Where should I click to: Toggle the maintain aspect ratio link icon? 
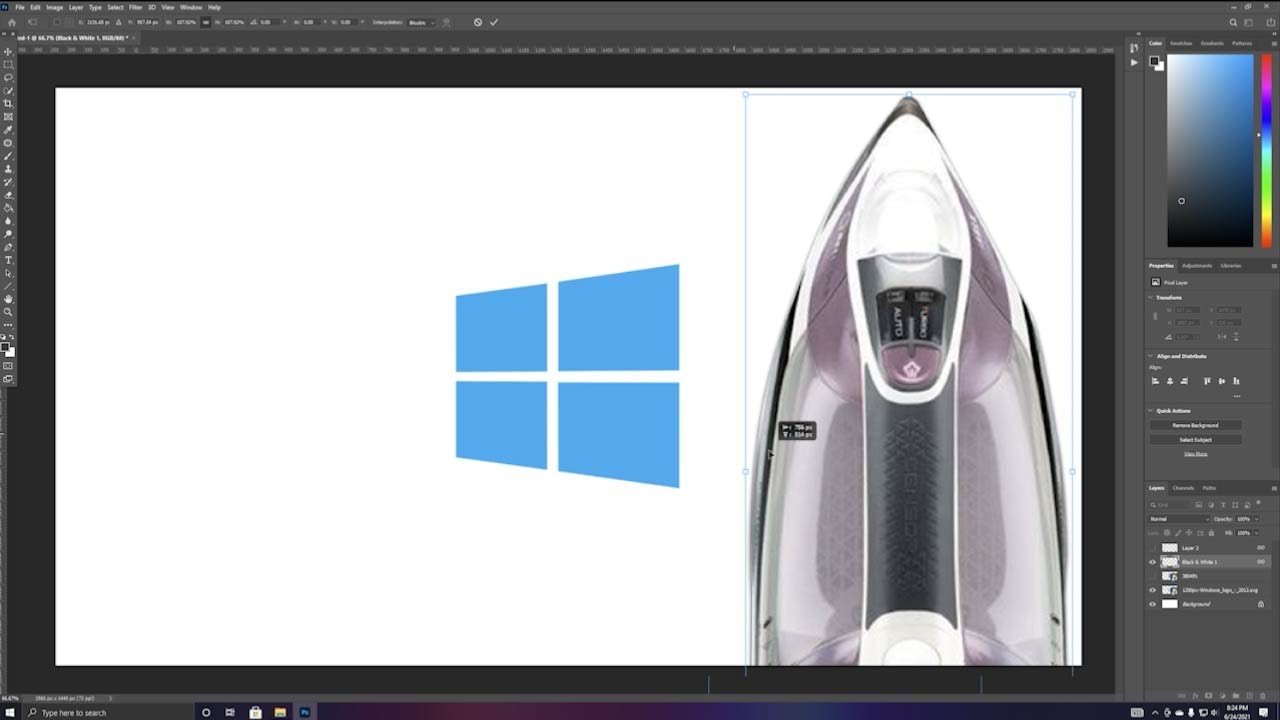point(206,22)
